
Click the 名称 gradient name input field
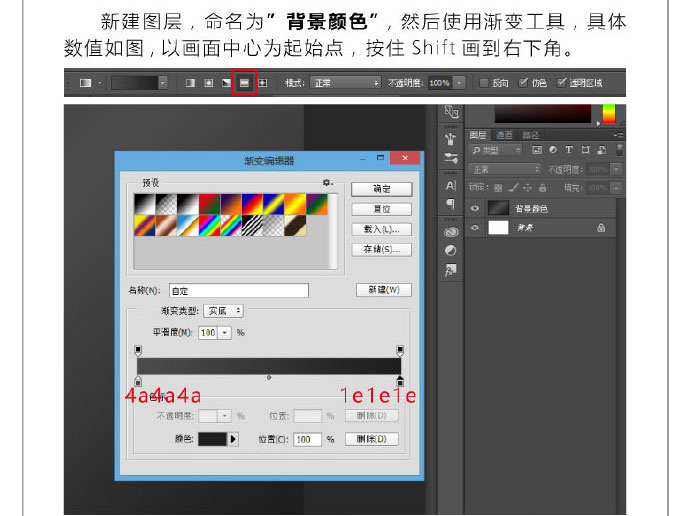point(238,291)
